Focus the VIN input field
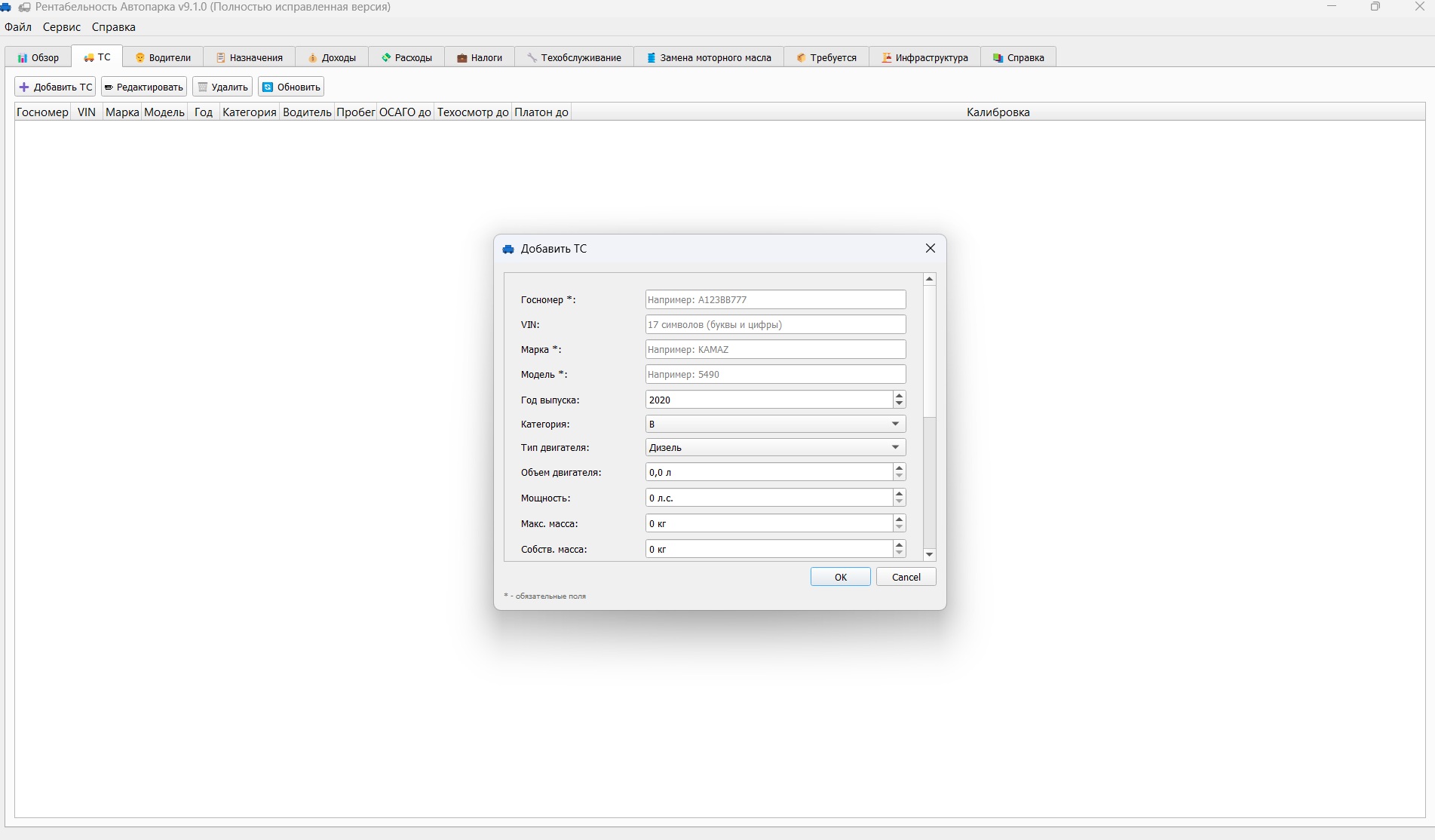Screen dimensions: 1435x840 click(775, 324)
